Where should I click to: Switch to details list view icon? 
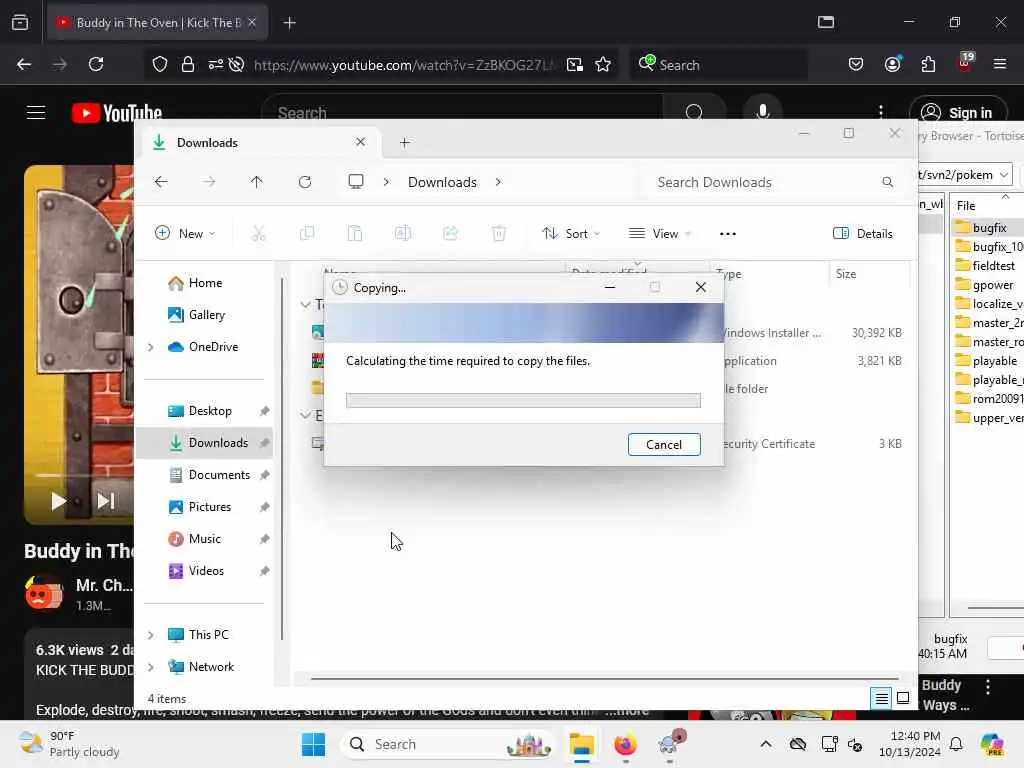(881, 699)
